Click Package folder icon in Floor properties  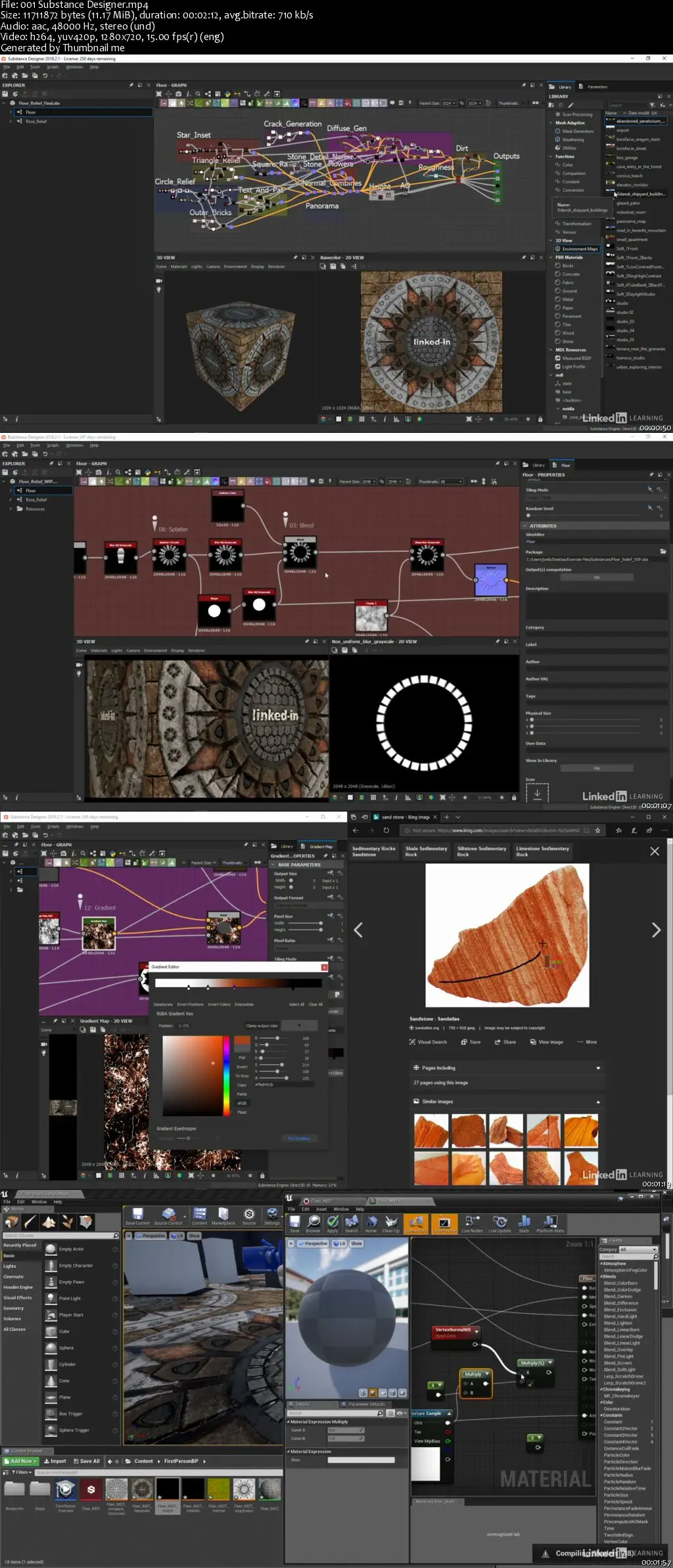click(663, 551)
